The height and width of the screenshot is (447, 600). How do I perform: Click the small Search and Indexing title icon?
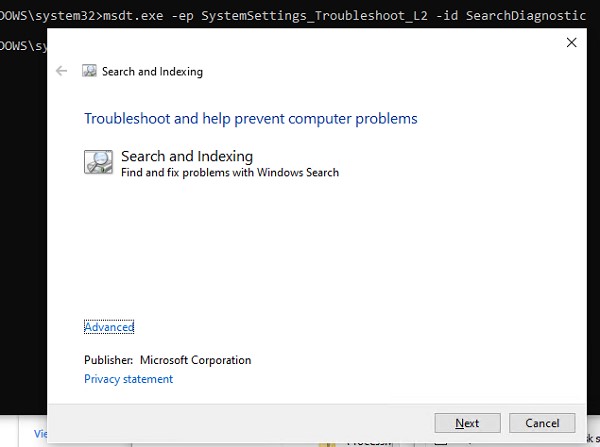pyautogui.click(x=89, y=71)
